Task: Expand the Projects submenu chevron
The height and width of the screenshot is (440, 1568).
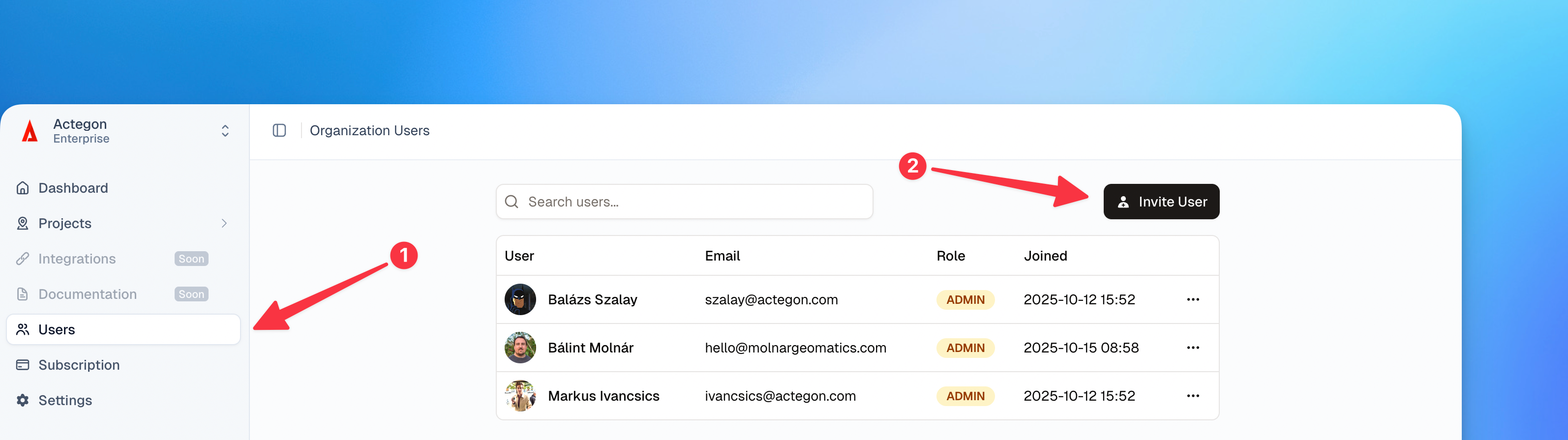Action: [x=224, y=223]
